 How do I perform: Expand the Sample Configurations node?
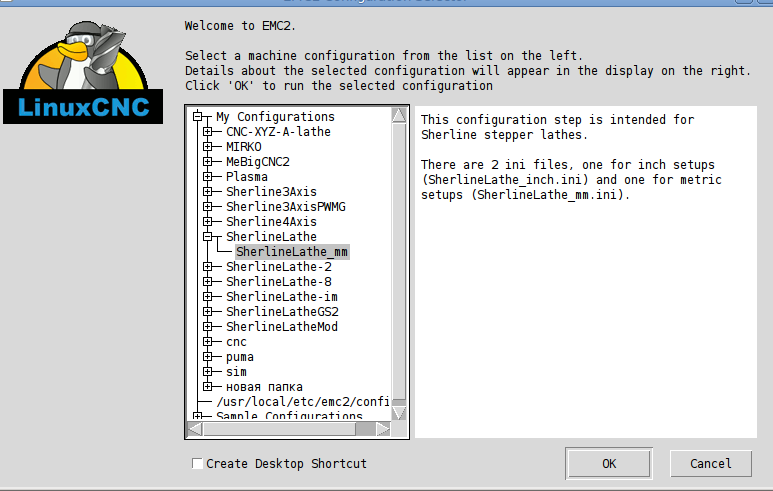pyautogui.click(x=198, y=416)
